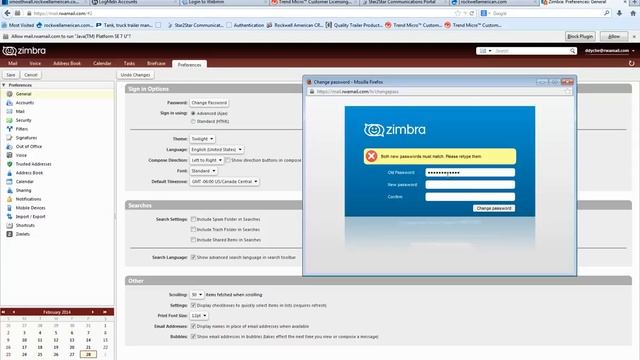The image size is (640, 360).
Task: Open the Default Timezone dropdown
Action: click(x=224, y=182)
